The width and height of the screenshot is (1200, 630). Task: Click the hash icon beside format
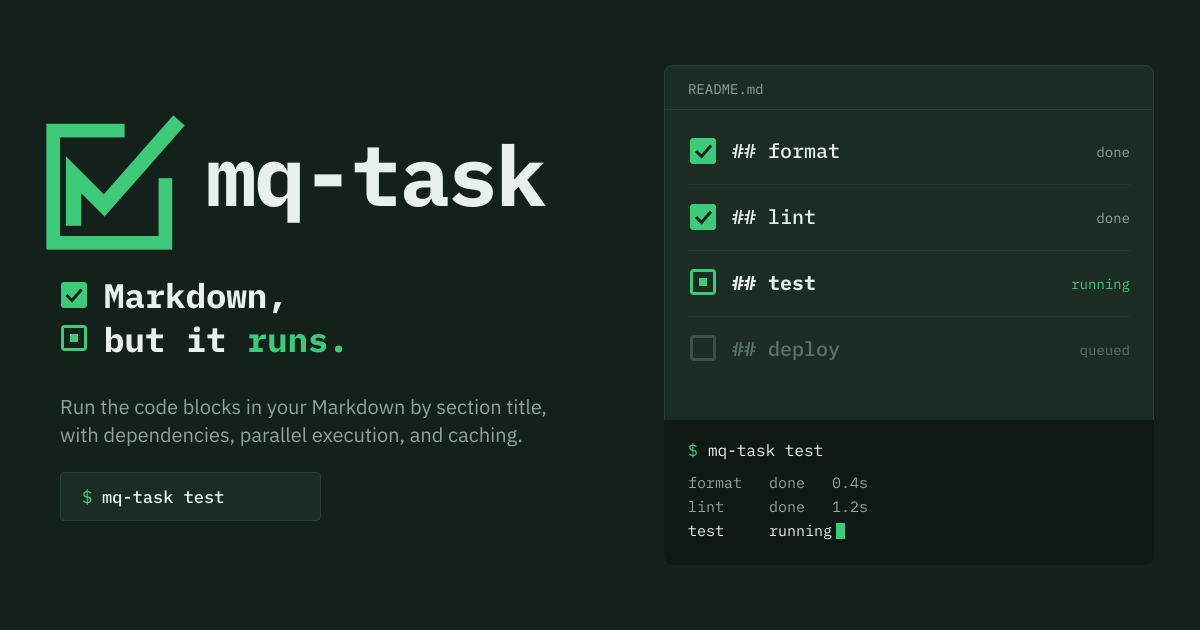(744, 151)
